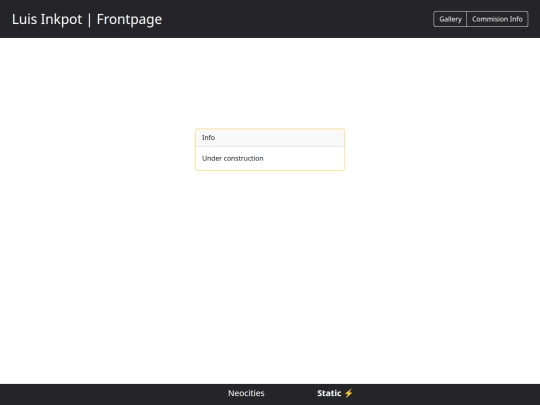Select the Gallery navigation button
Image resolution: width=540 pixels, height=405 pixels.
[x=450, y=19]
